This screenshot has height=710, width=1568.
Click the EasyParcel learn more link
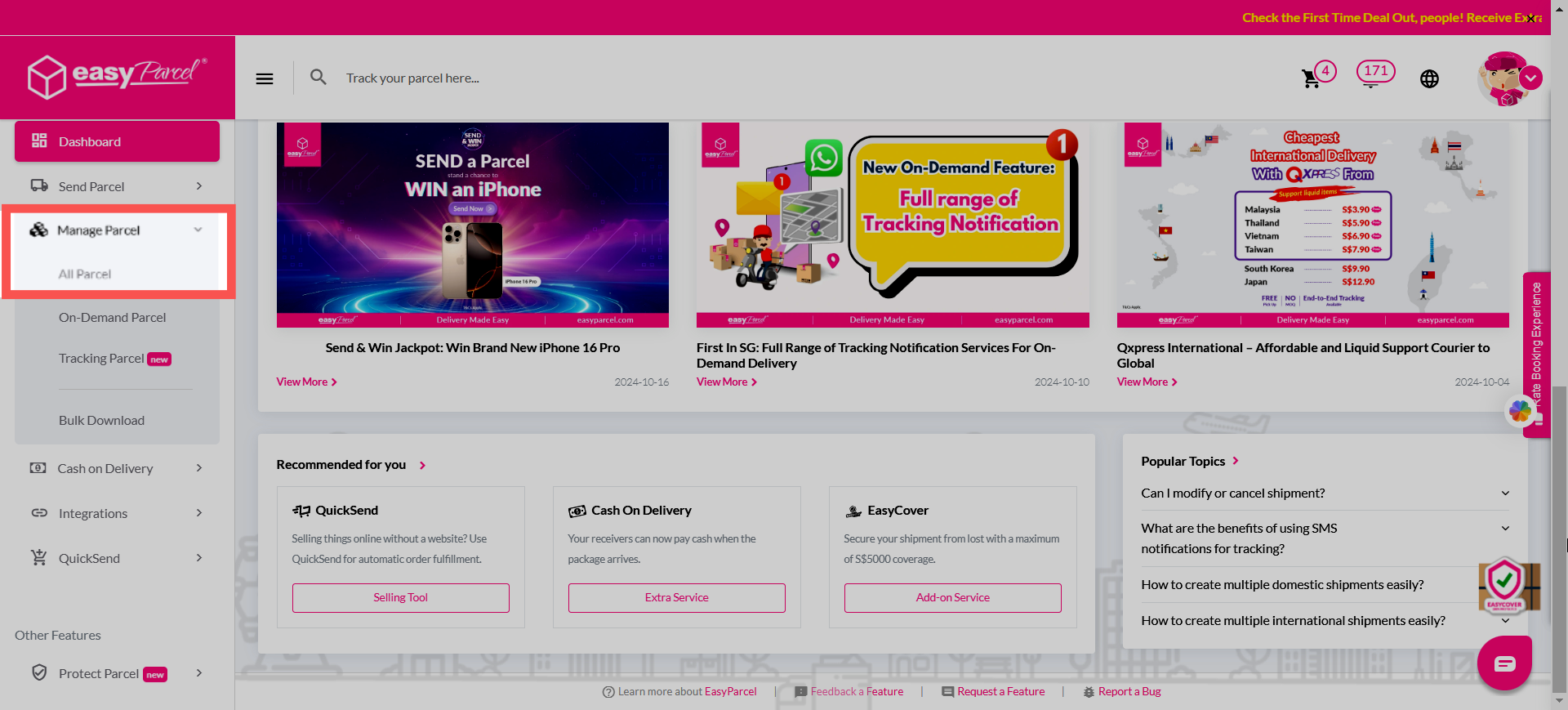pyautogui.click(x=730, y=691)
